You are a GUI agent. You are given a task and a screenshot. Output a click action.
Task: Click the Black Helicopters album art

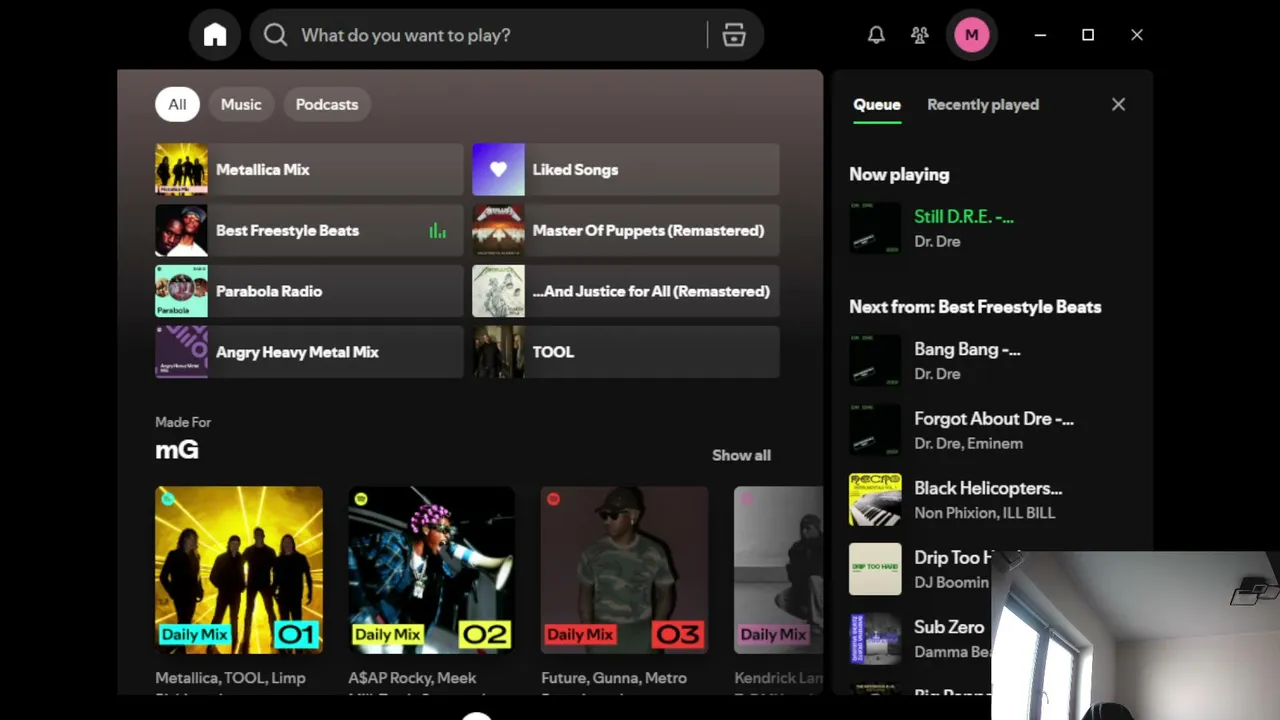click(875, 500)
